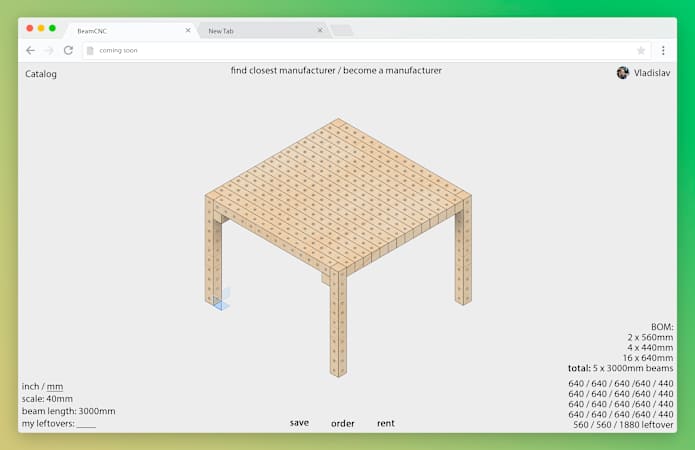
Task: Bookmark page with star icon
Action: click(x=641, y=50)
